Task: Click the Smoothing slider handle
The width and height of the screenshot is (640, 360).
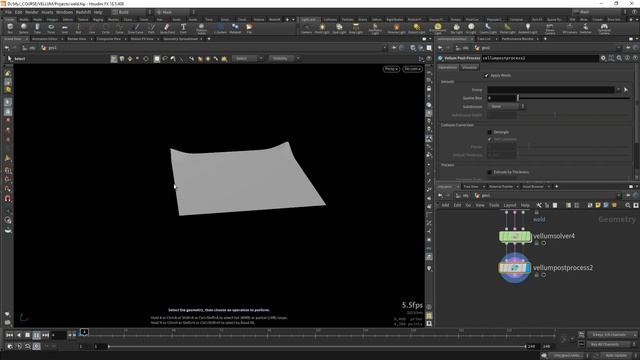Action: [518, 98]
